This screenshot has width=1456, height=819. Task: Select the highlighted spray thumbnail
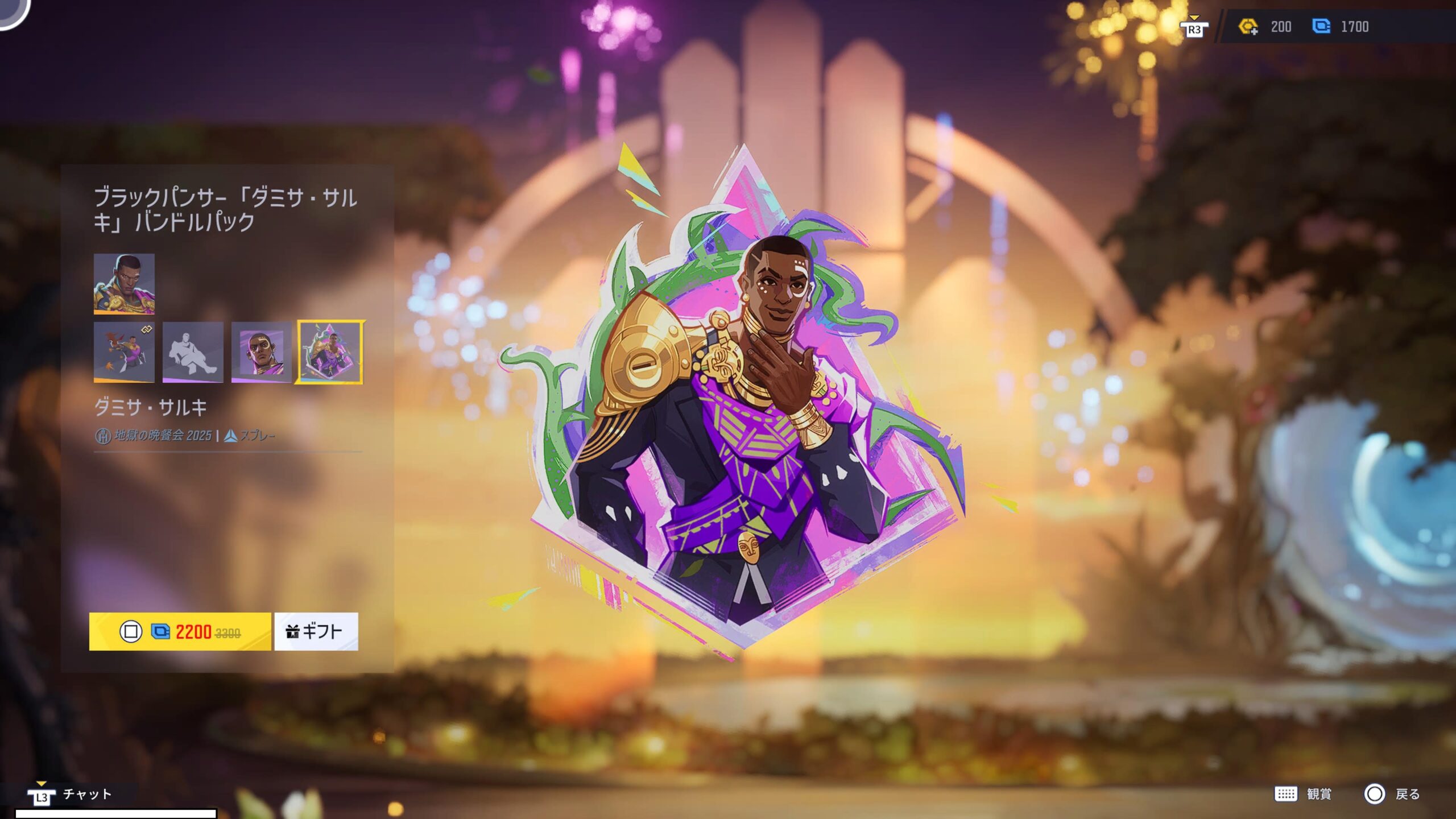330,352
